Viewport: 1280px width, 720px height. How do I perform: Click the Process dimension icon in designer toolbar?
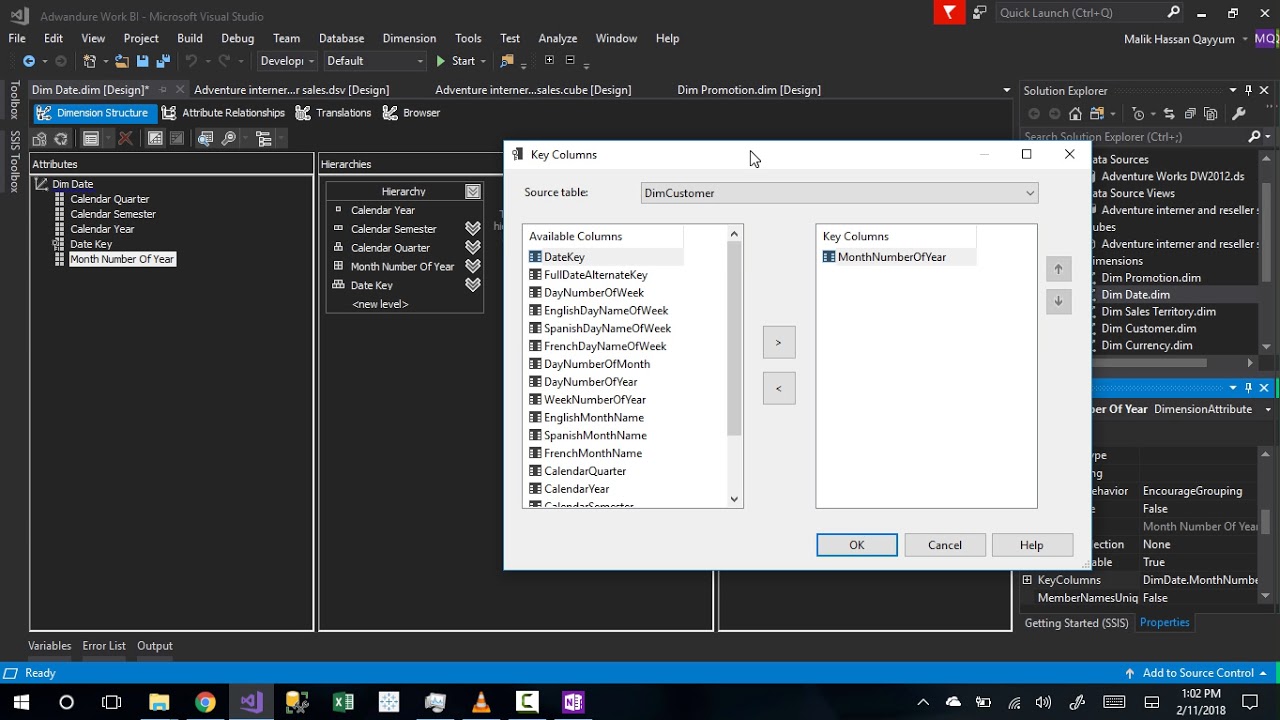(40, 139)
